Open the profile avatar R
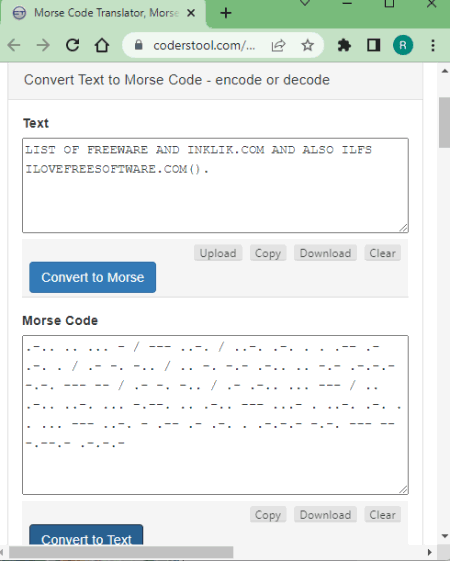 click(x=403, y=45)
